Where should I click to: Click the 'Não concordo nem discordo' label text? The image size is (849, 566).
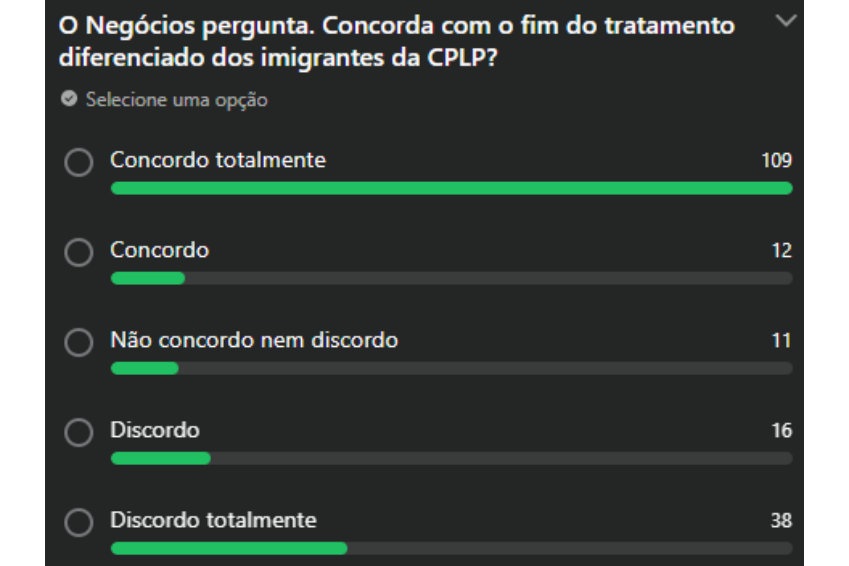pos(254,340)
